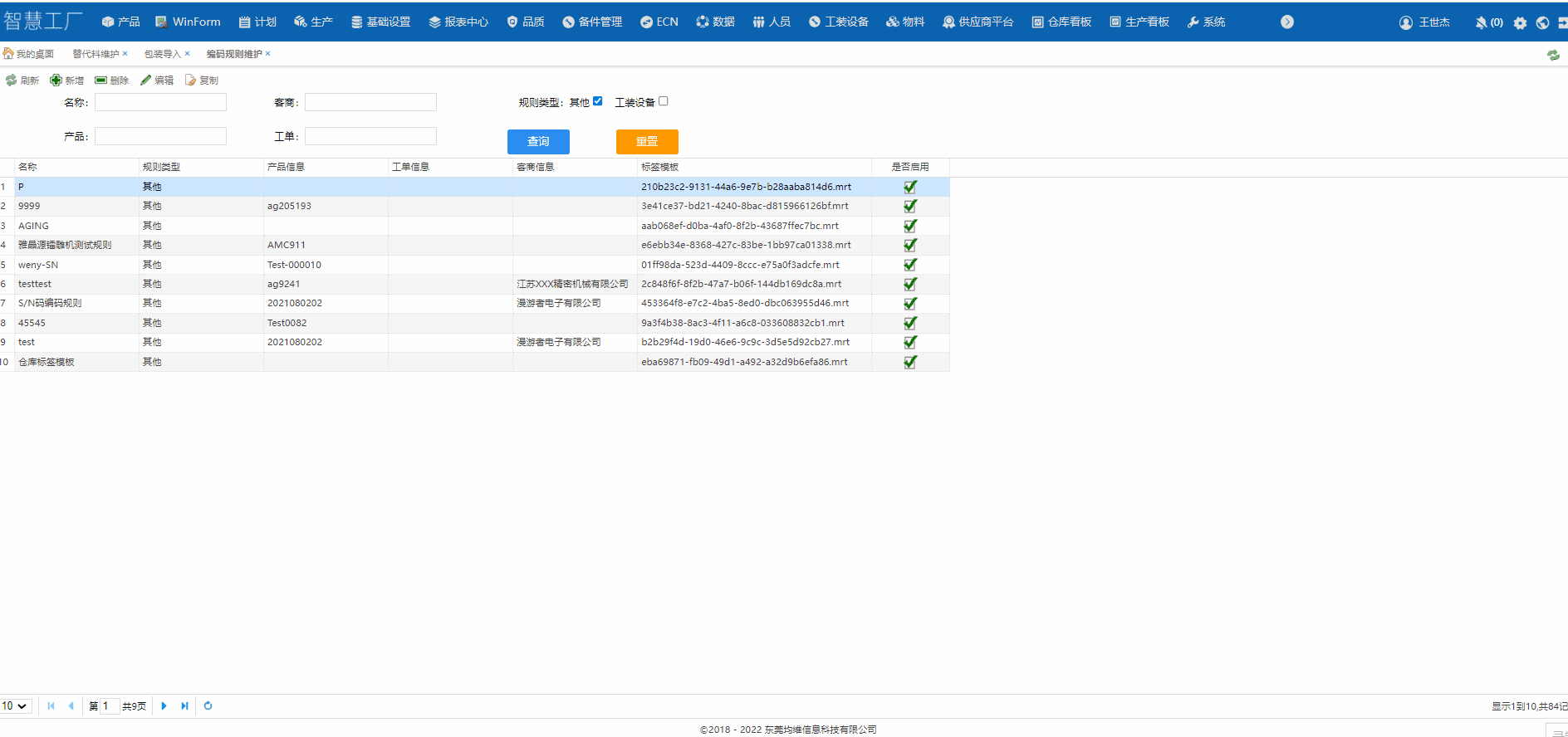Open the page size dropdown showing 10
The height and width of the screenshot is (737, 1568).
coord(15,706)
